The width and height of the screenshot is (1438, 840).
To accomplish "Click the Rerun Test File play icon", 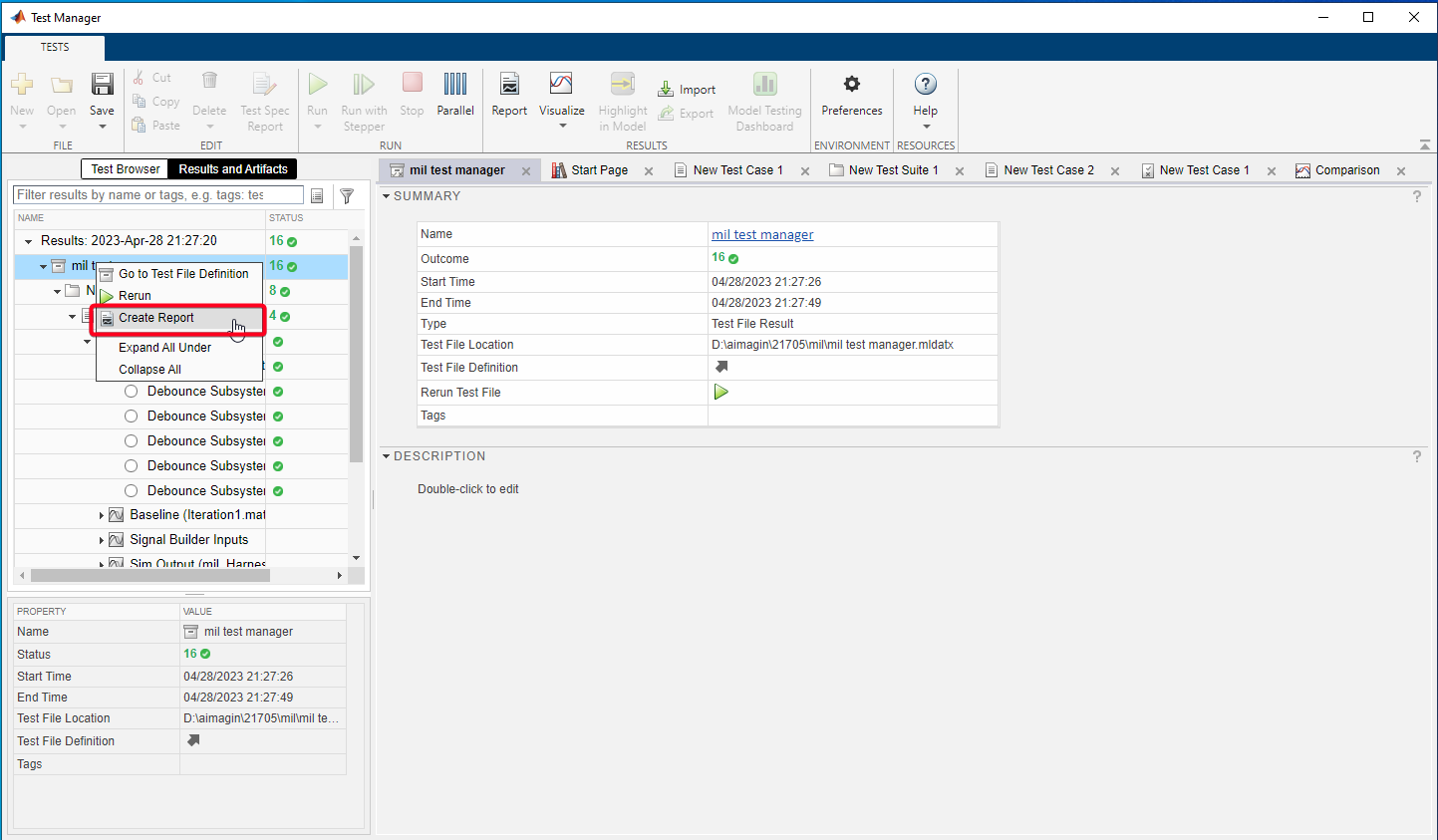I will [x=721, y=392].
